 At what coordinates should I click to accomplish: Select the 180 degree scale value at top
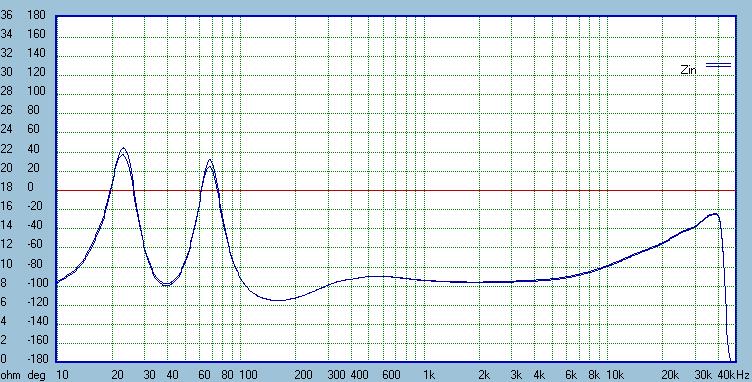pyautogui.click(x=36, y=15)
